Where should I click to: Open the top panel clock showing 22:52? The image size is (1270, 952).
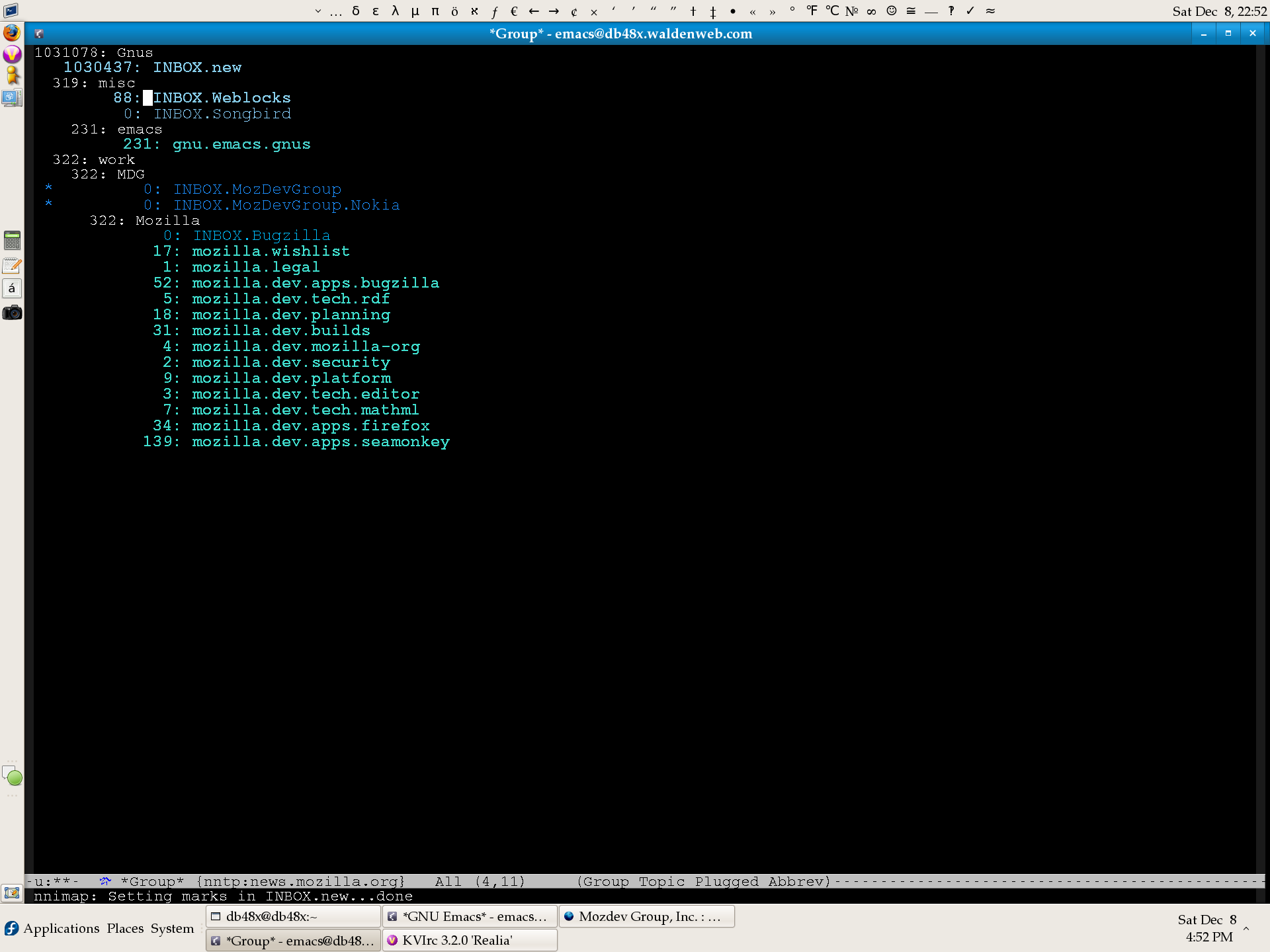coord(1219,11)
